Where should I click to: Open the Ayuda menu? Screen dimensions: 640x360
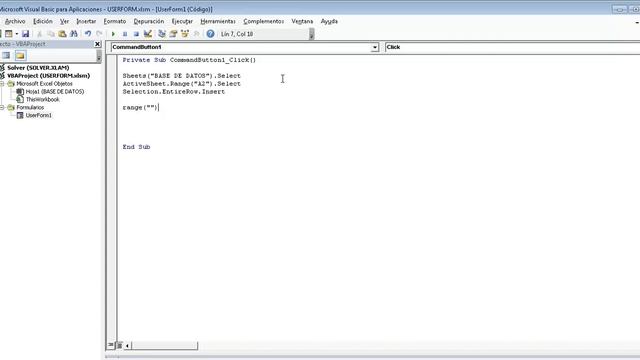[x=329, y=21]
